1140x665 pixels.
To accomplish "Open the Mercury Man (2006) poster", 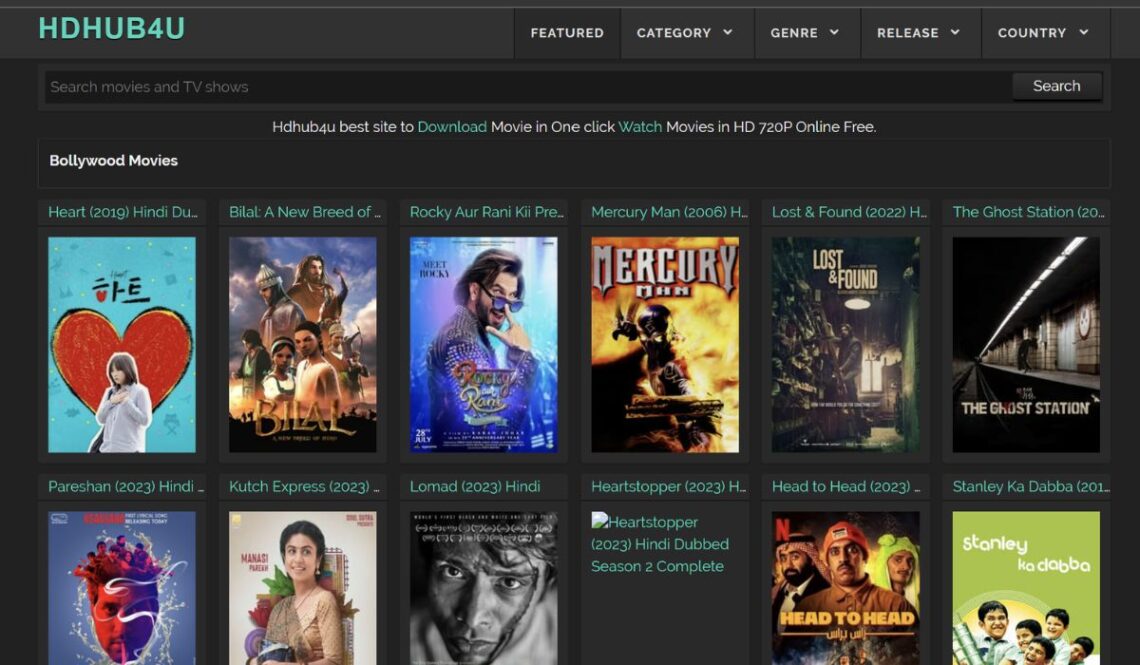I will (x=664, y=344).
